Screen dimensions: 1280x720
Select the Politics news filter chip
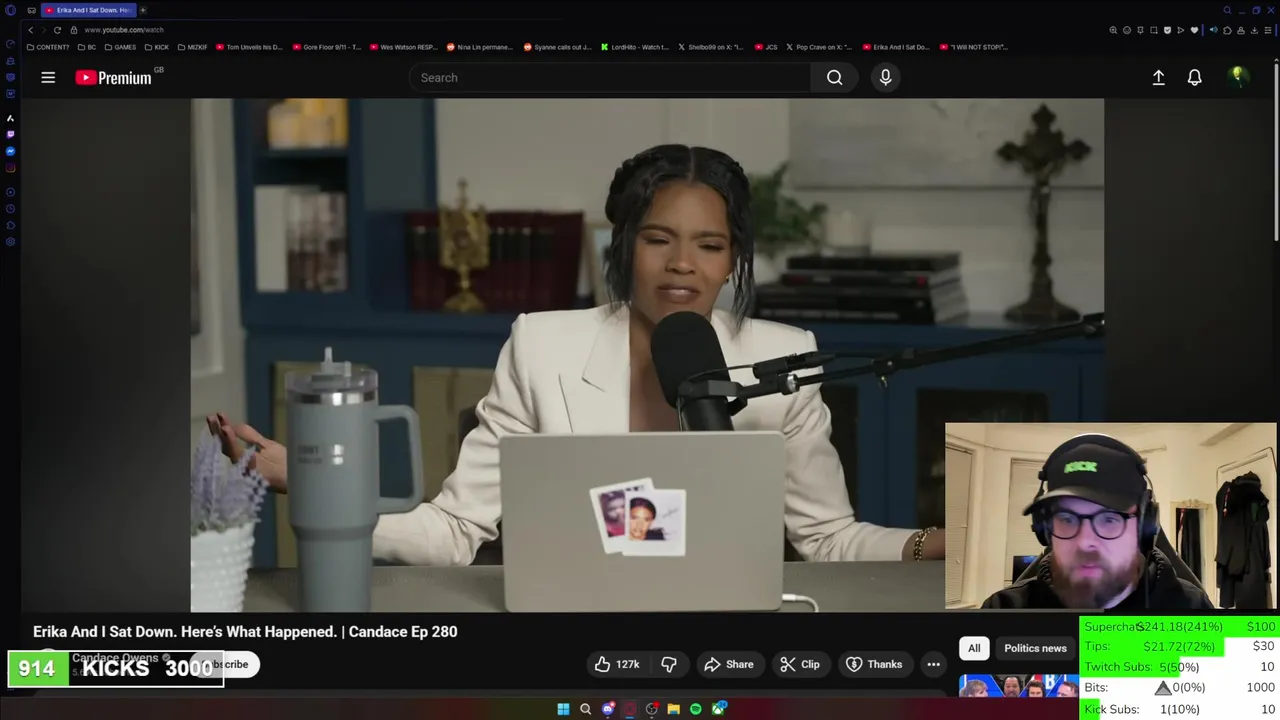click(1035, 648)
